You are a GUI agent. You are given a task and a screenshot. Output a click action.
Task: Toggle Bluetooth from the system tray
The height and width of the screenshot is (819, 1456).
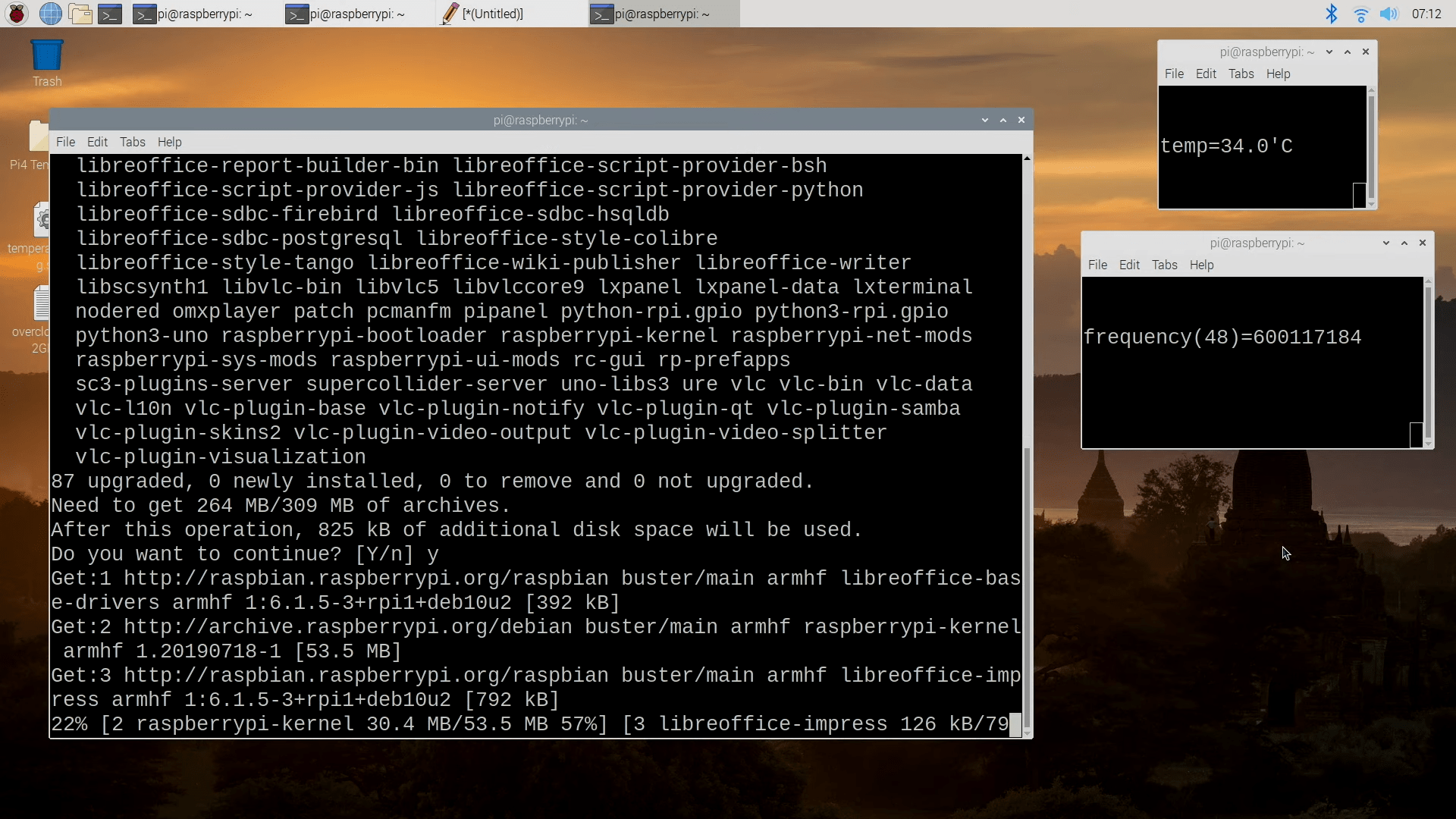(1332, 13)
